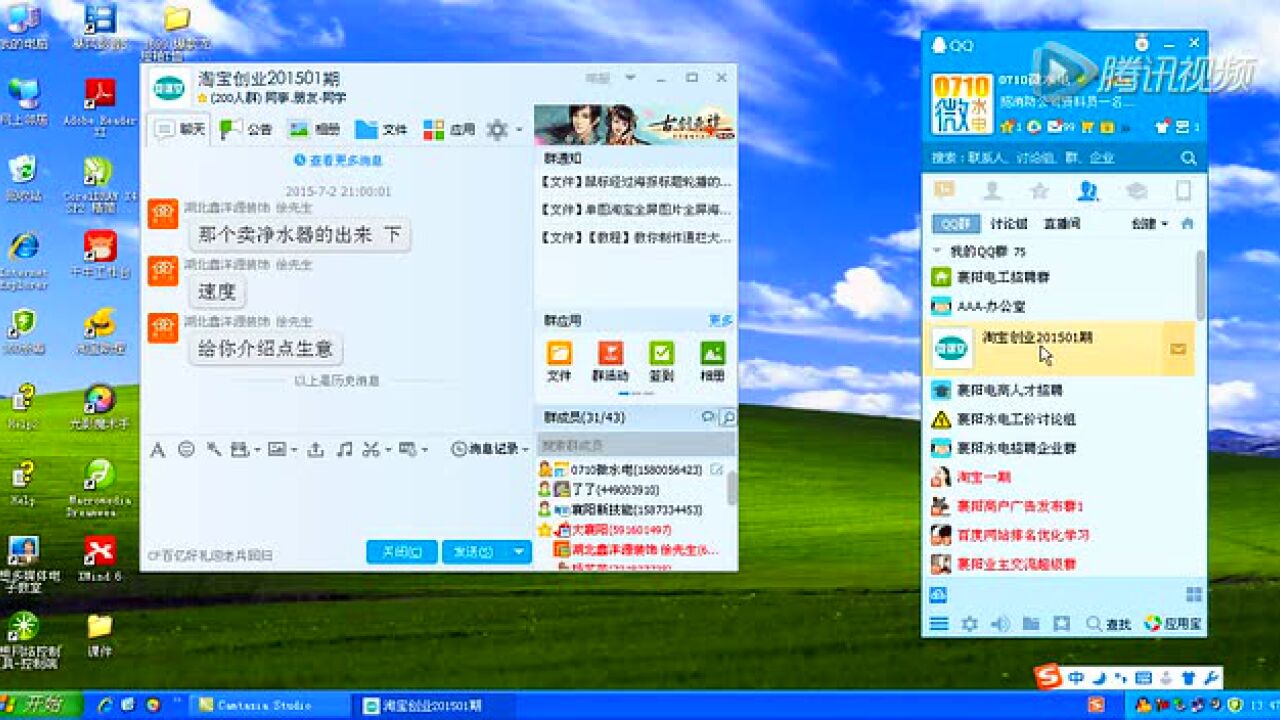
Task: Open the 签到 check-in app icon
Action: (661, 361)
